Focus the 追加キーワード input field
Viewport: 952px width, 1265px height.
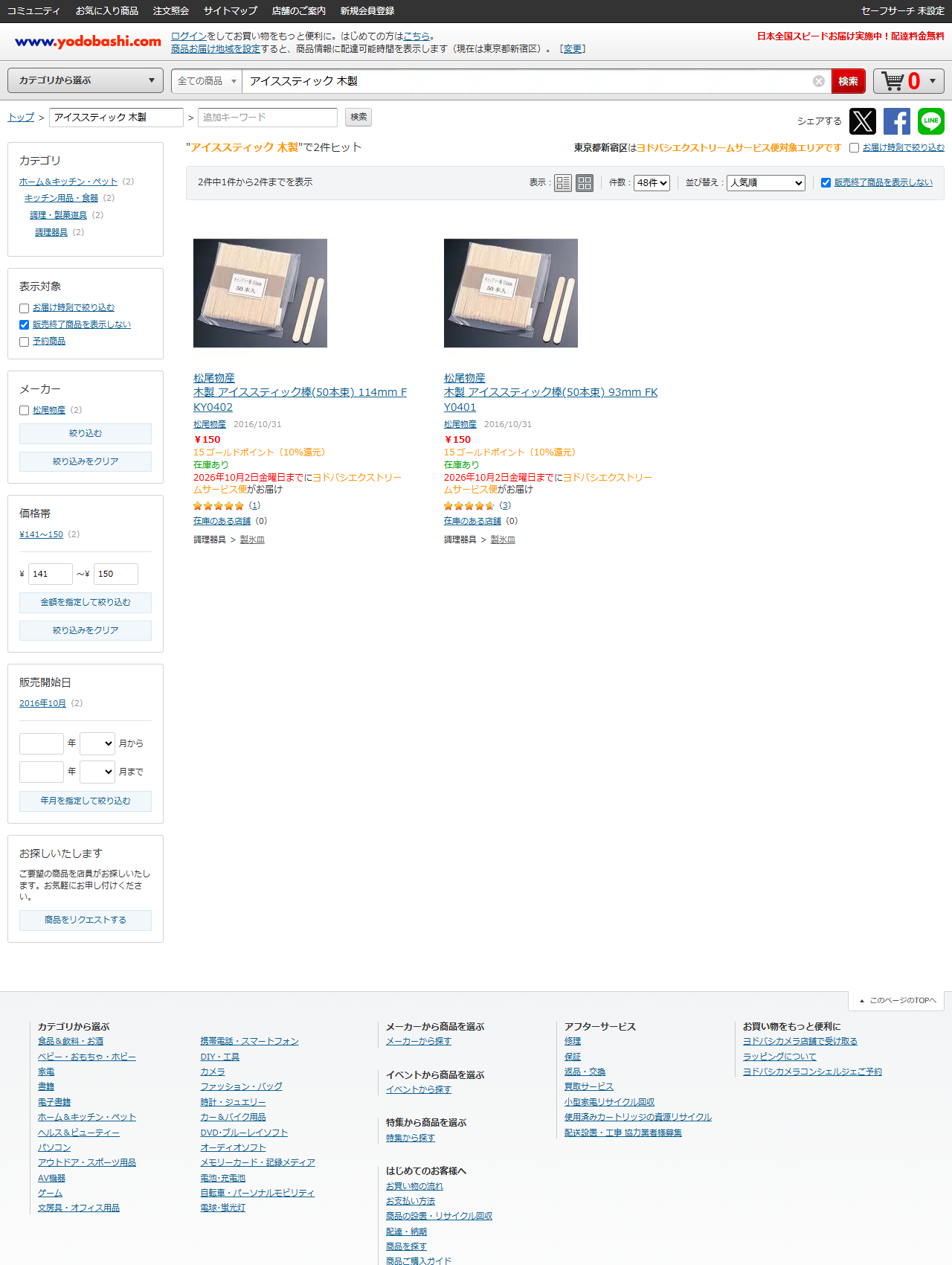coord(268,118)
